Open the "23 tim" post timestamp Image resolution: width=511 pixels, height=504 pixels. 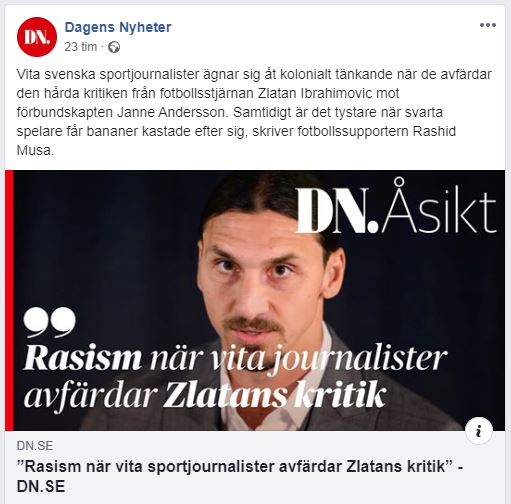(81, 47)
